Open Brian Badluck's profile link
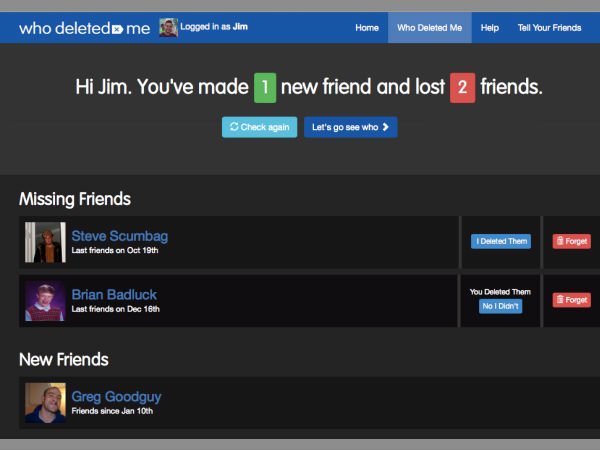Viewport: 600px width, 450px height. click(x=114, y=295)
